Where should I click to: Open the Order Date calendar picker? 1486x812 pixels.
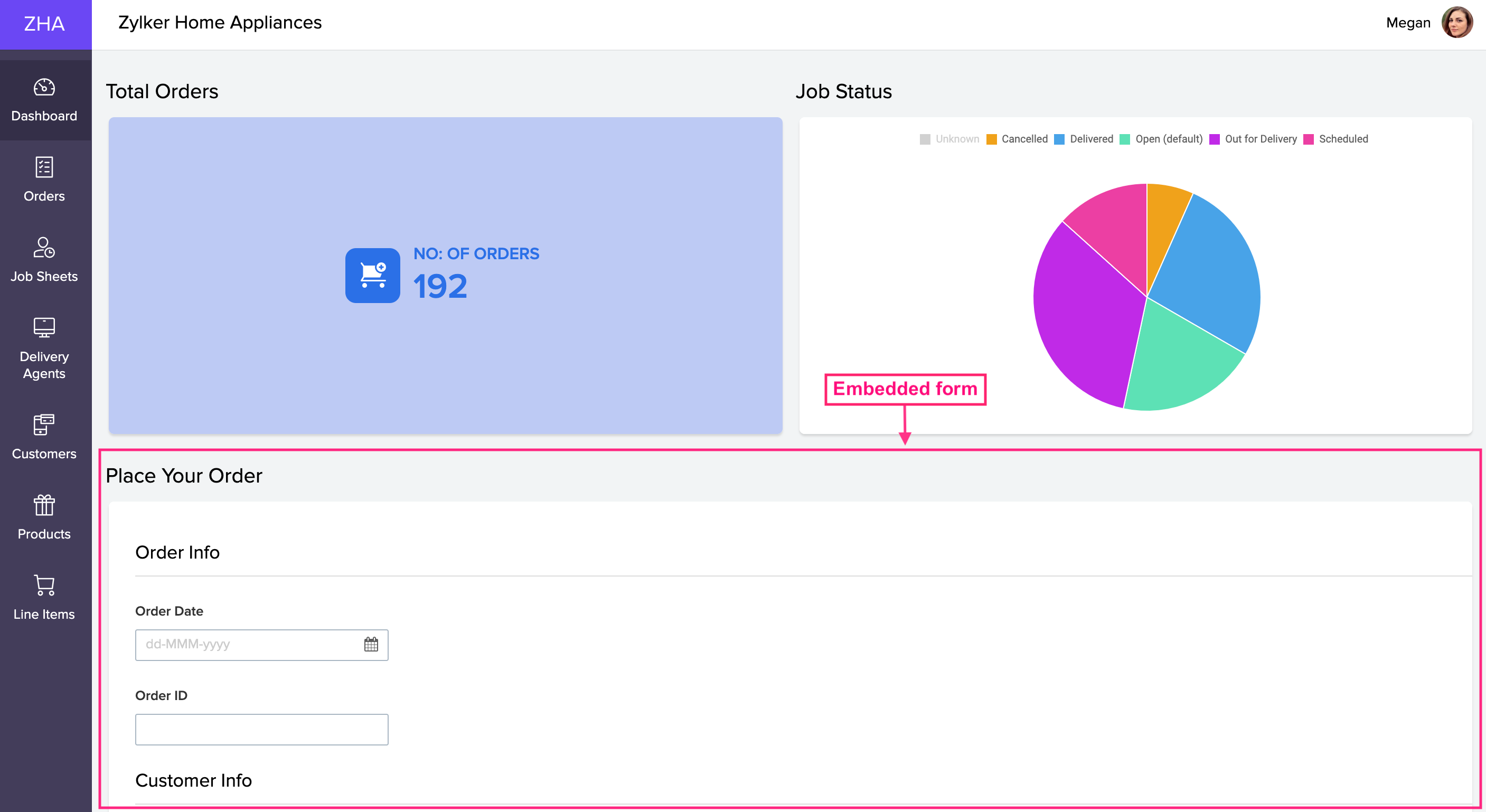[x=371, y=644]
